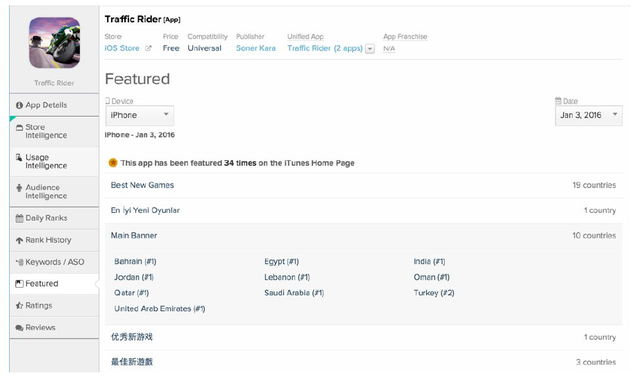Click the Turkey (#2) country link

pyautogui.click(x=434, y=293)
